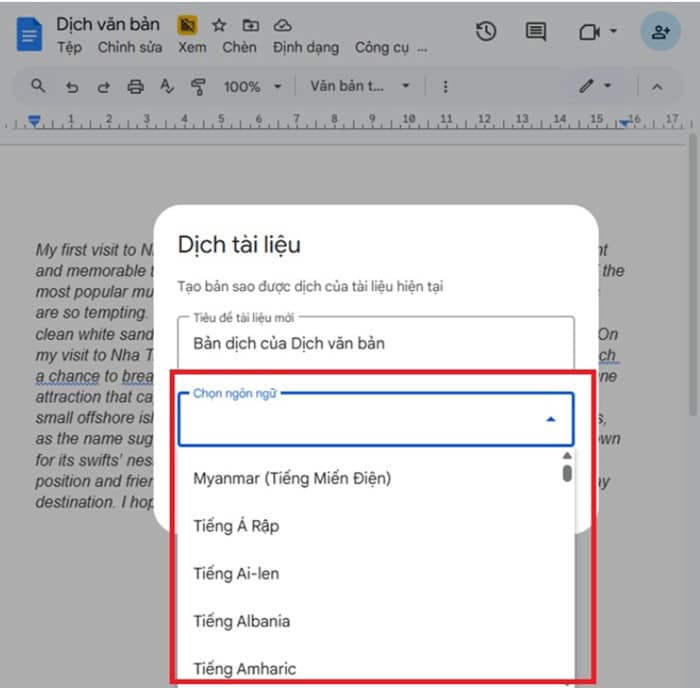Click the move to folder icon

250,25
